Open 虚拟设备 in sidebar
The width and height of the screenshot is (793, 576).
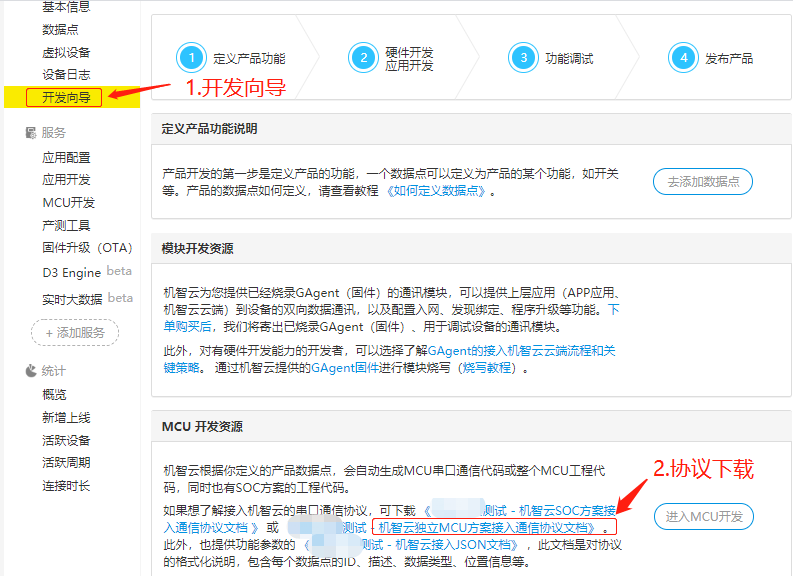(66, 52)
